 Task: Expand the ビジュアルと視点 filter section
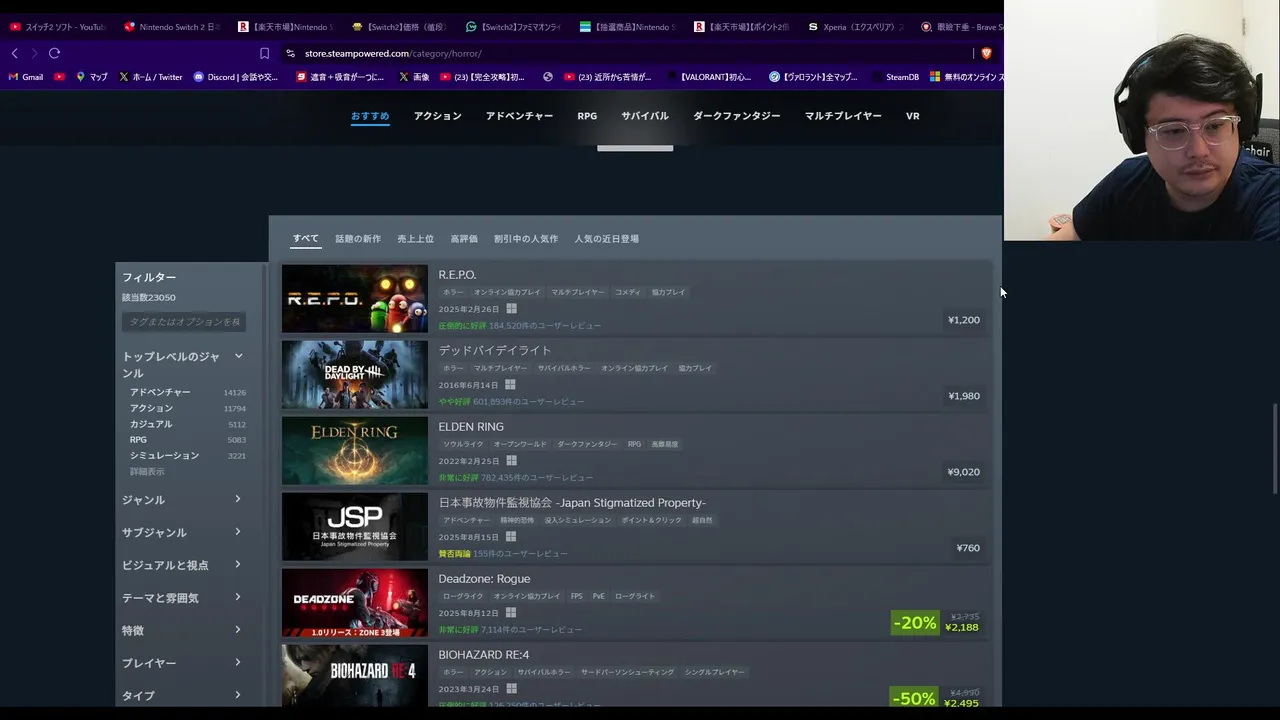pyautogui.click(x=183, y=565)
